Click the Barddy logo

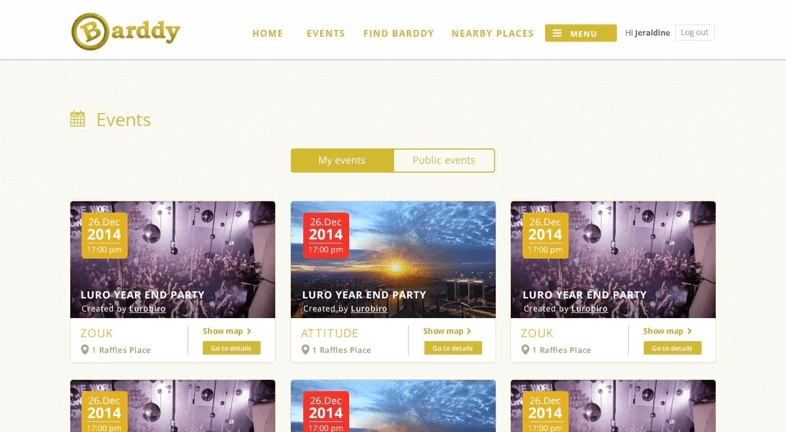click(125, 32)
